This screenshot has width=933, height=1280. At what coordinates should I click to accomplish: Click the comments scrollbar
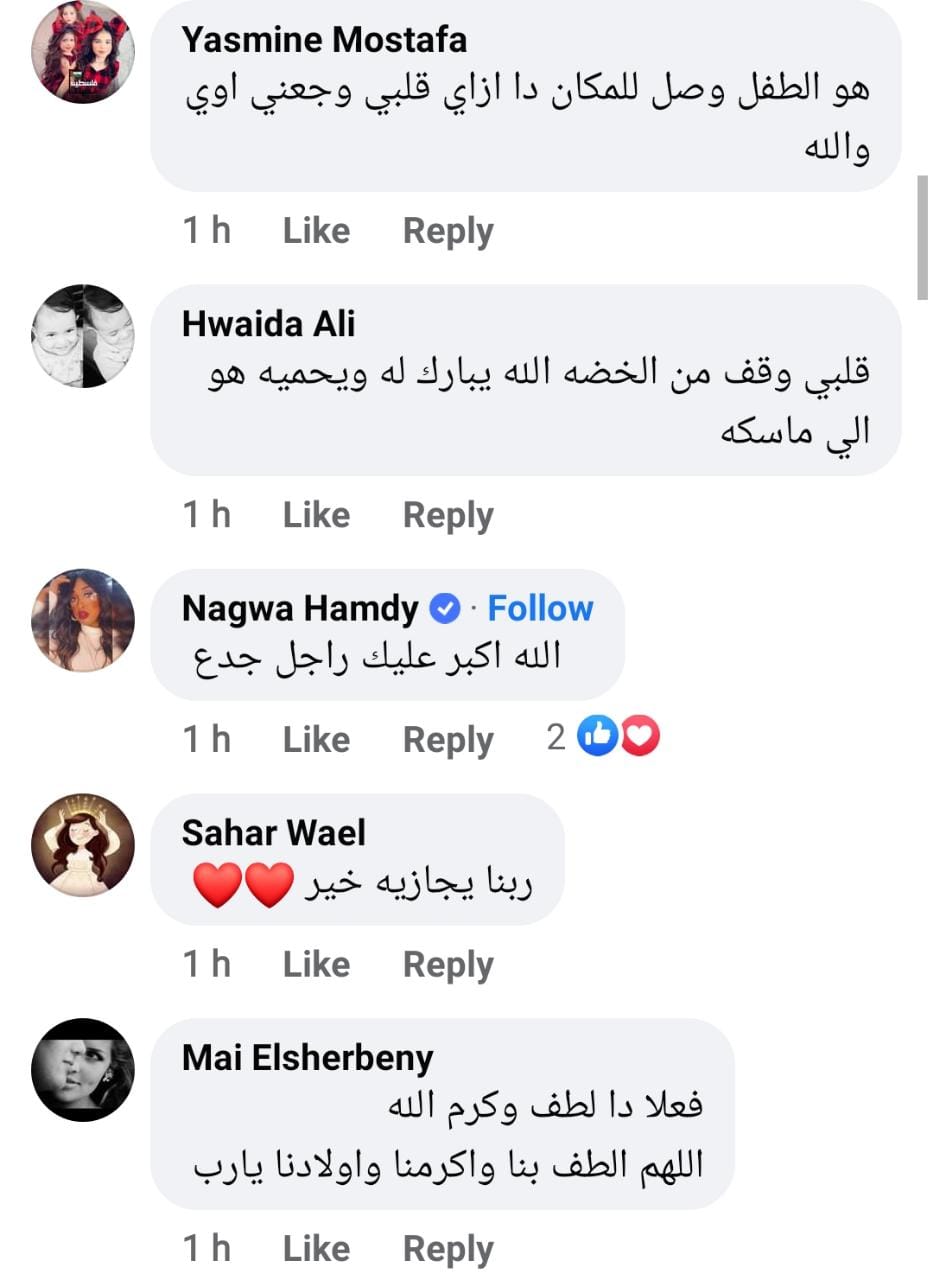(922, 237)
